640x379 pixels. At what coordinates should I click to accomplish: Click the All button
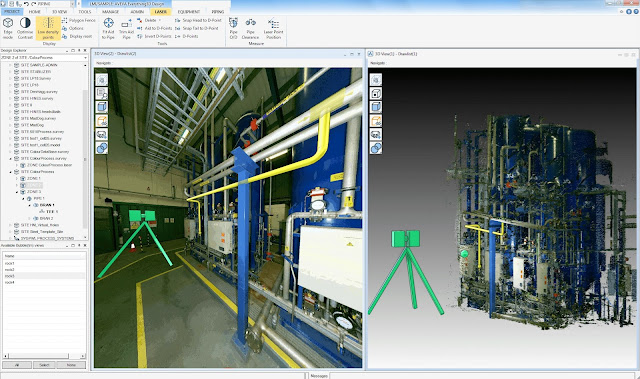pos(17,365)
